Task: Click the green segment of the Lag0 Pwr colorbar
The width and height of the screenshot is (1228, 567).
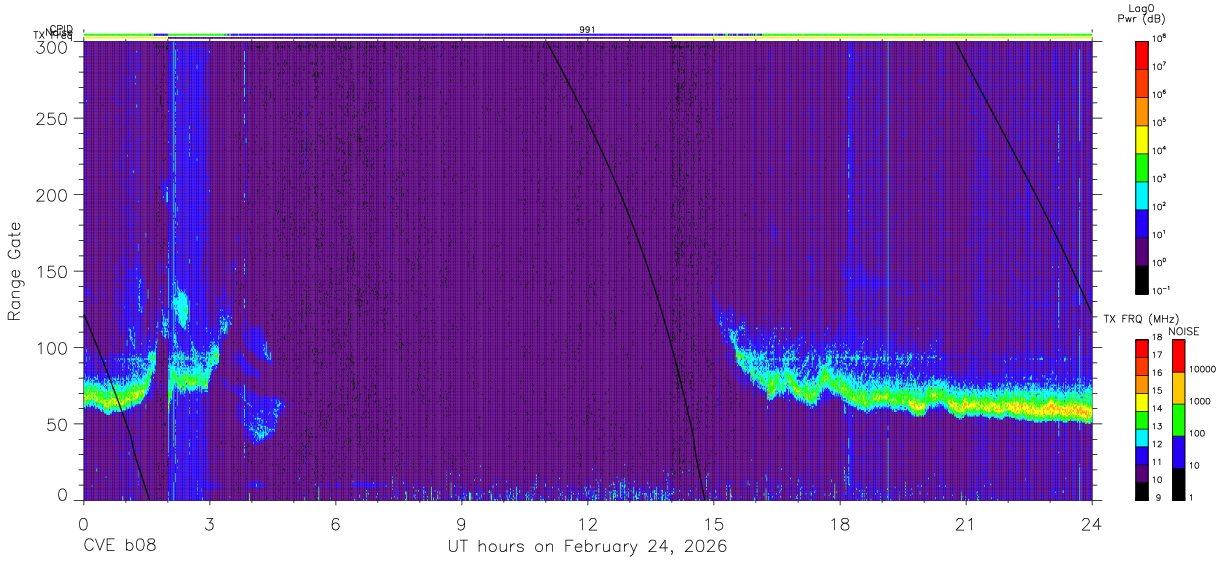Action: pyautogui.click(x=1142, y=166)
